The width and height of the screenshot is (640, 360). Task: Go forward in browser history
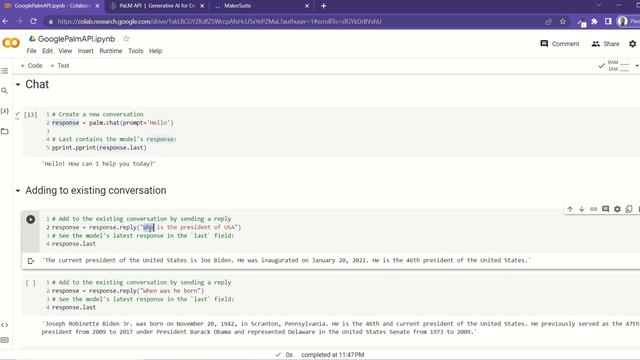tap(19, 21)
